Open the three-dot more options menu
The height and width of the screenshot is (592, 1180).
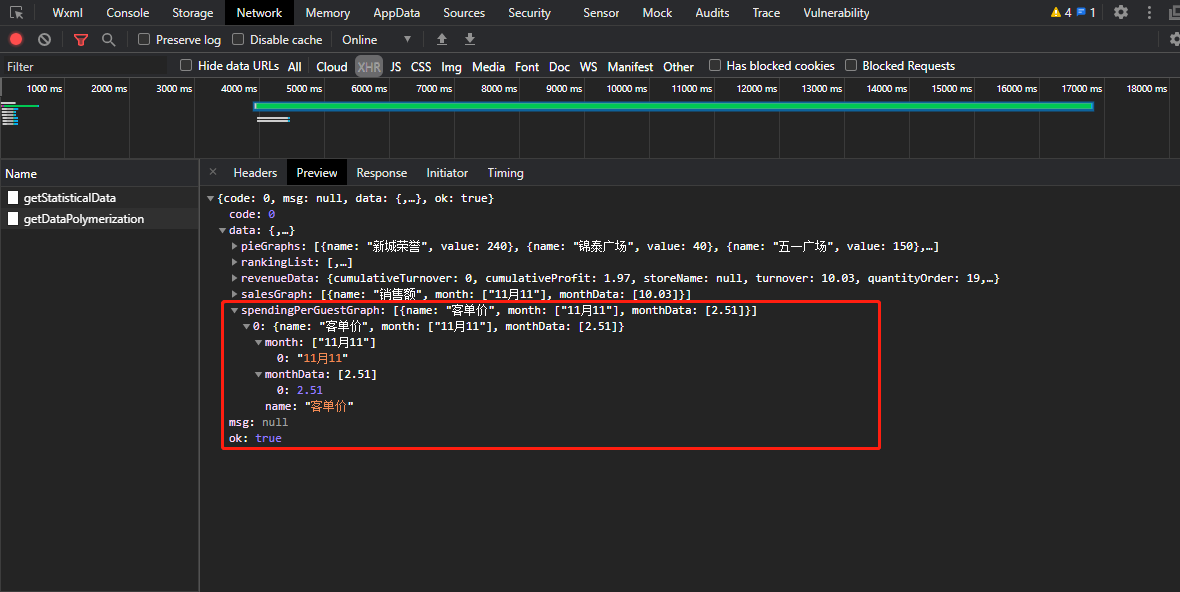(1149, 12)
